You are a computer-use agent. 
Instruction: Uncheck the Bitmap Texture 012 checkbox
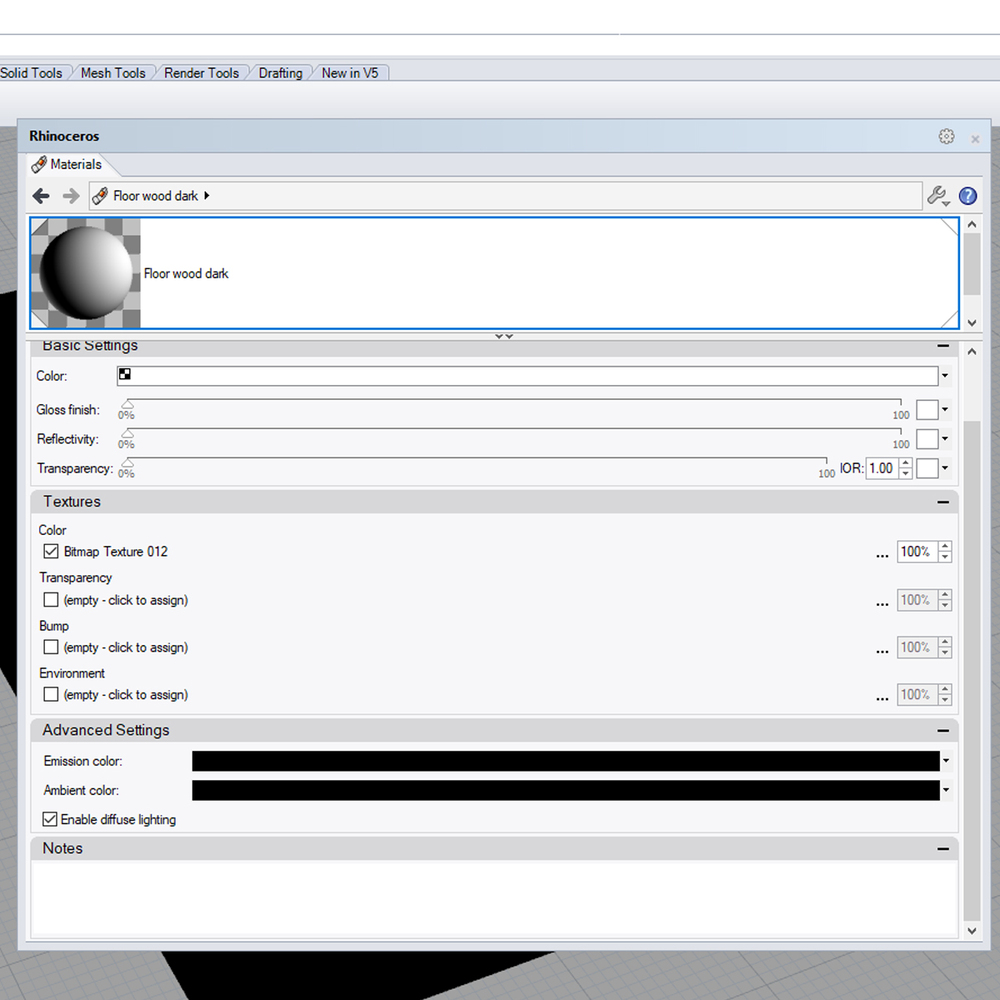pos(51,551)
